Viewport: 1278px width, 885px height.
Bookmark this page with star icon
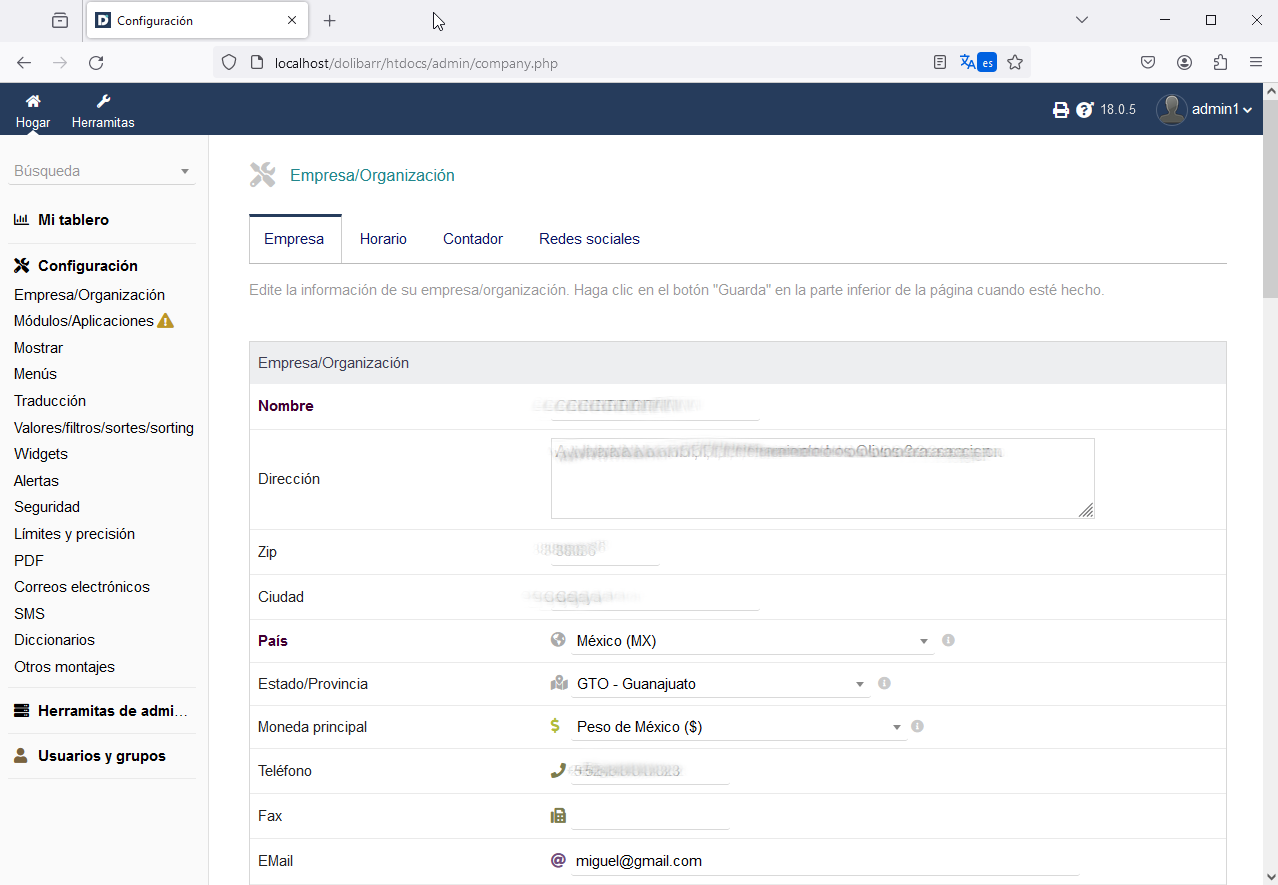click(1015, 63)
